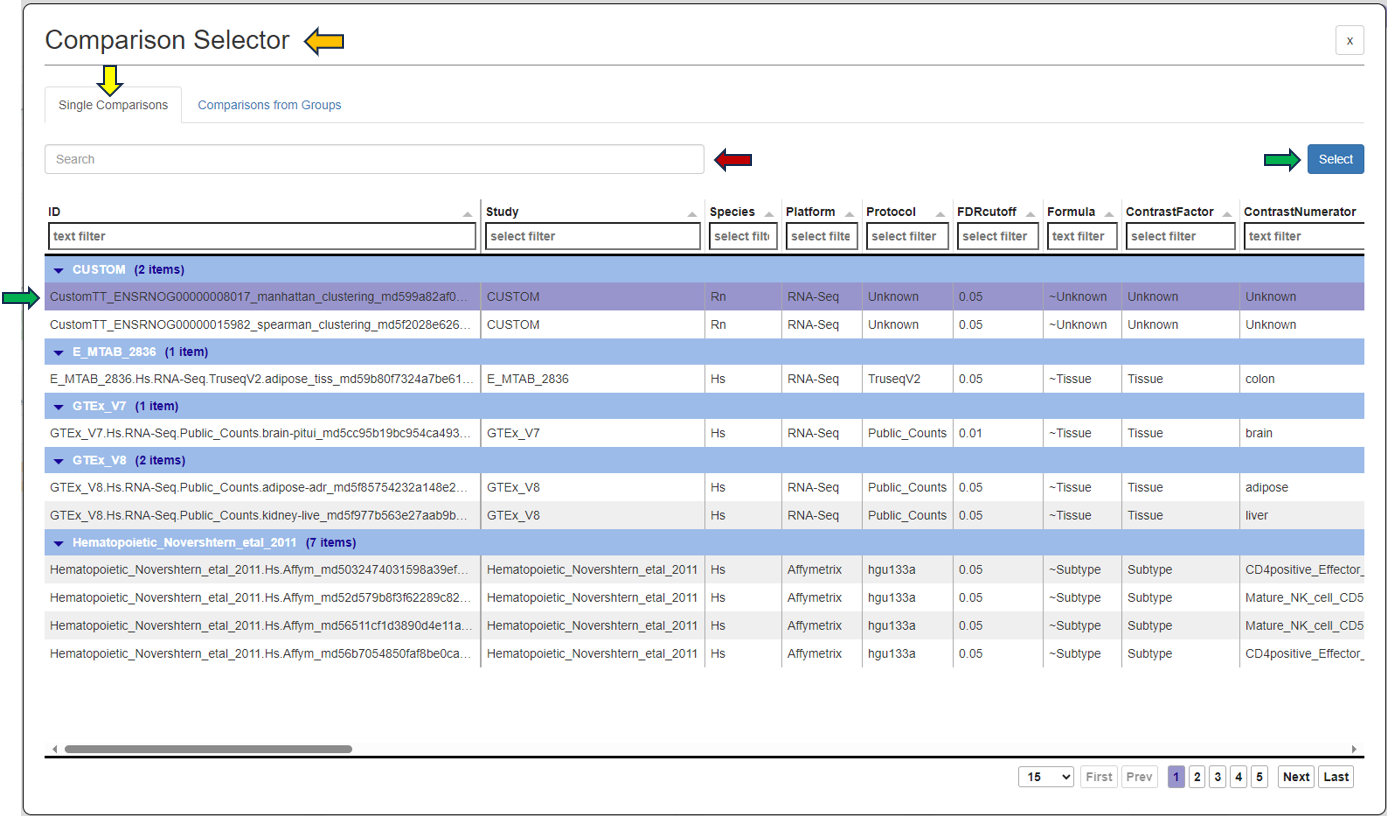This screenshot has height=816, width=1387.
Task: Click inside the Search input field
Action: [x=374, y=158]
